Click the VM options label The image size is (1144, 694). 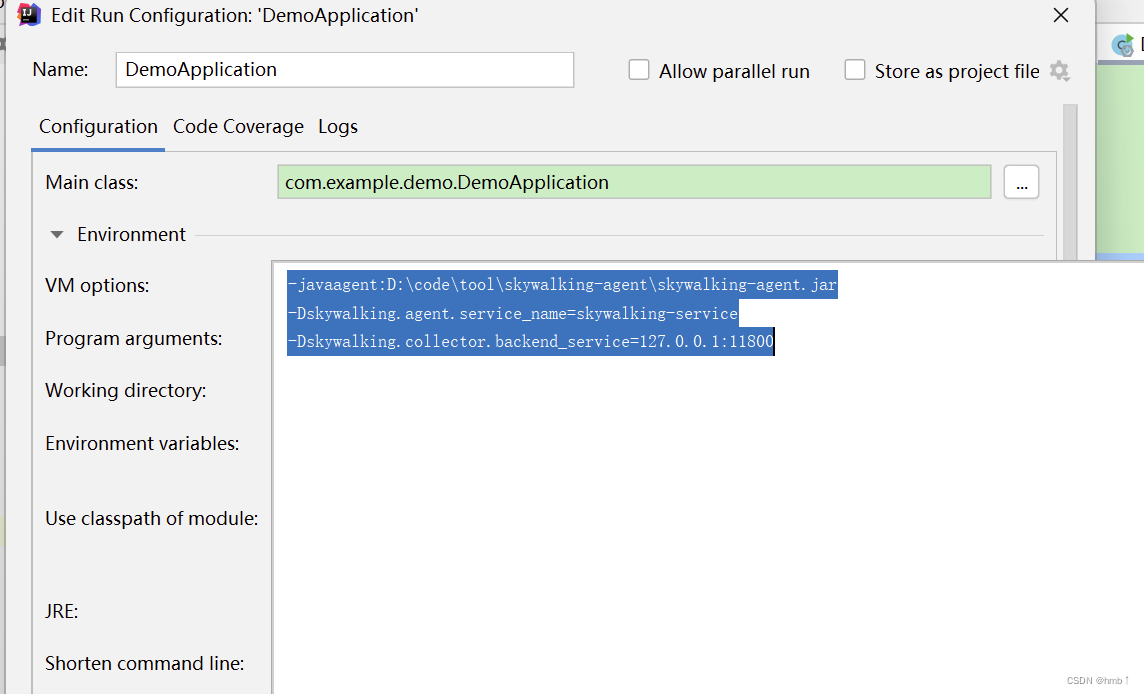tap(97, 285)
